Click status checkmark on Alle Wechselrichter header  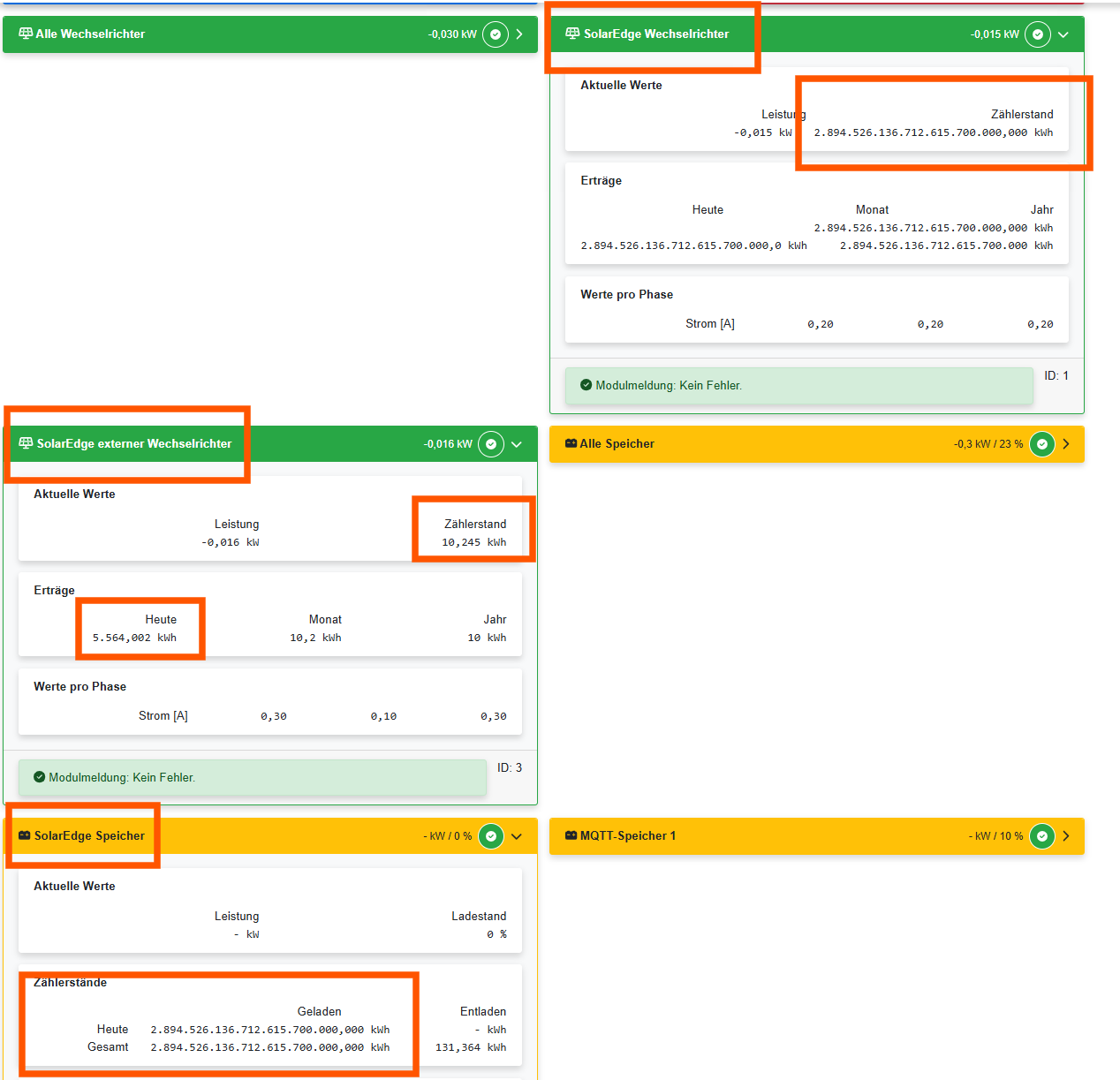tap(496, 34)
